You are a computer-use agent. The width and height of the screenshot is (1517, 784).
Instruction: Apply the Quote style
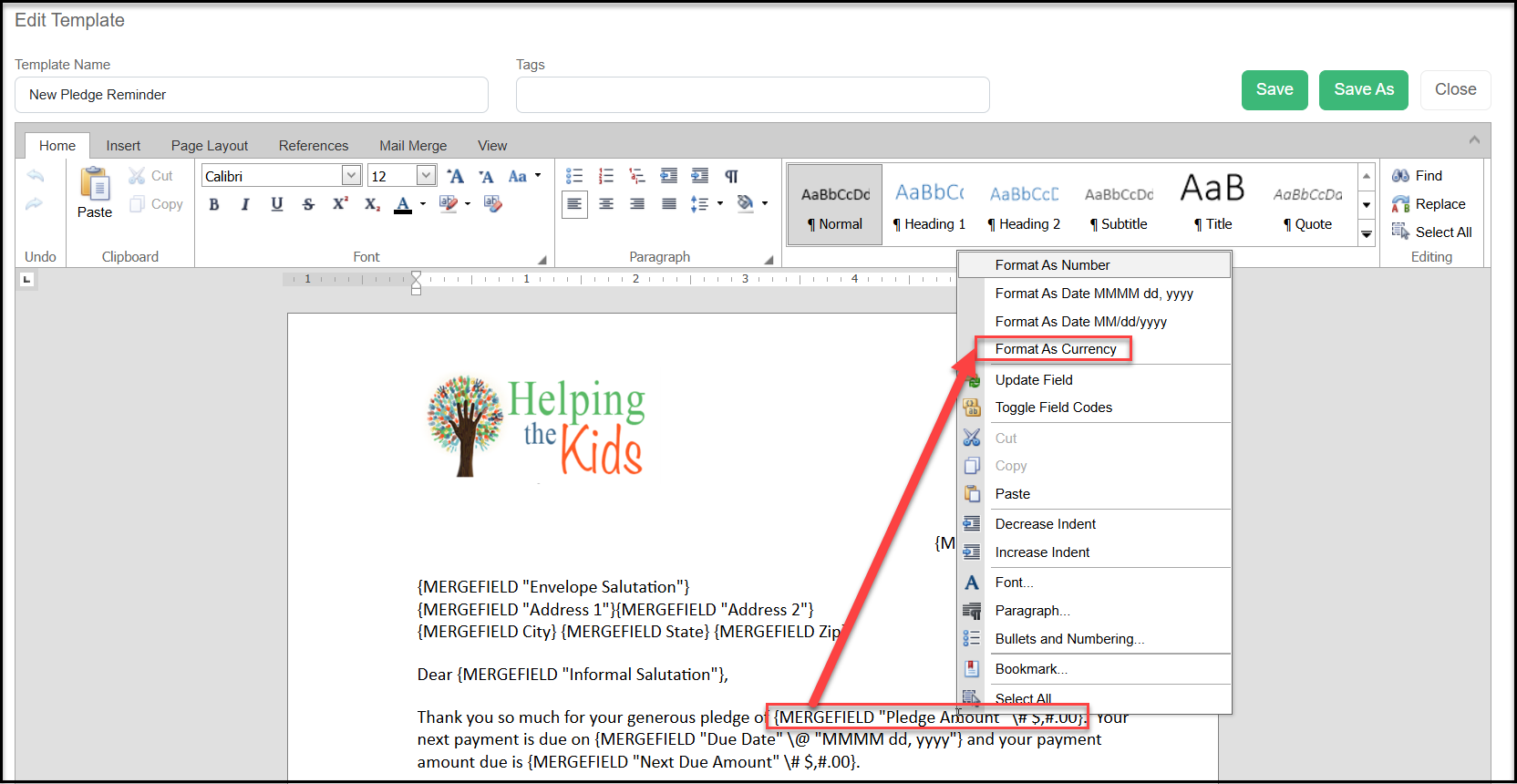[x=1308, y=205]
